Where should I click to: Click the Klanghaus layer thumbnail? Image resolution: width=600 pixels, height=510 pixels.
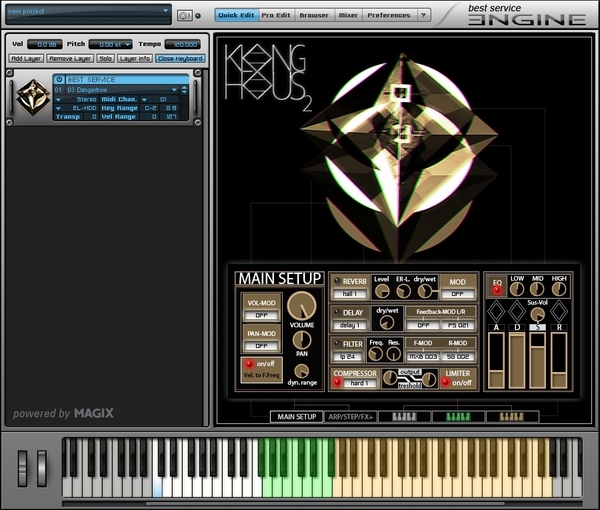click(32, 98)
